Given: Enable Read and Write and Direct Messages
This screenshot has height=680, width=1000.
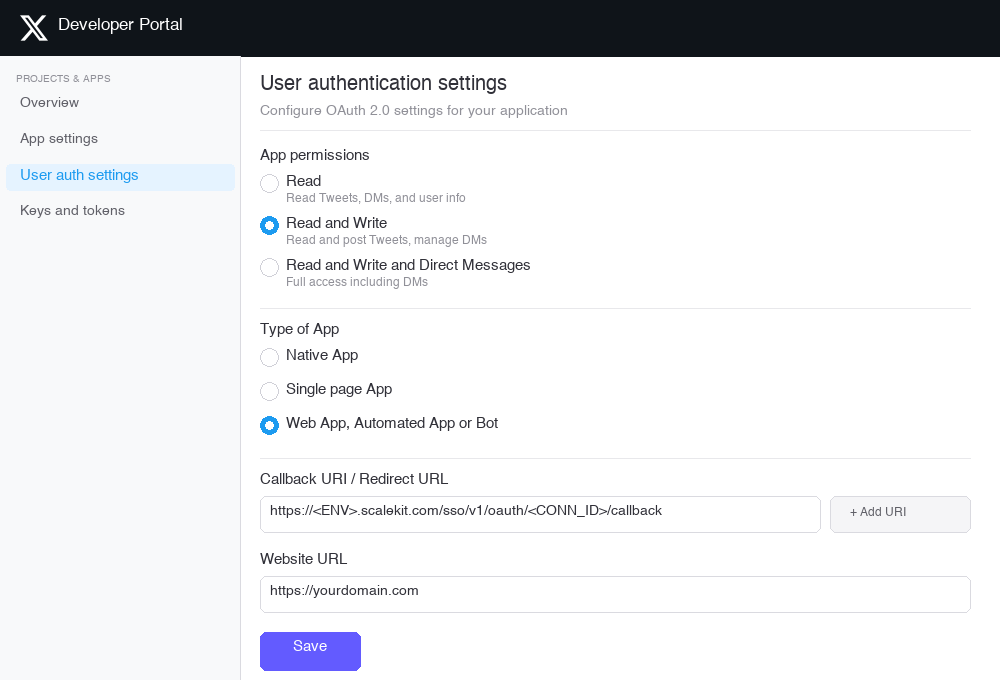Looking at the screenshot, I should 269,267.
